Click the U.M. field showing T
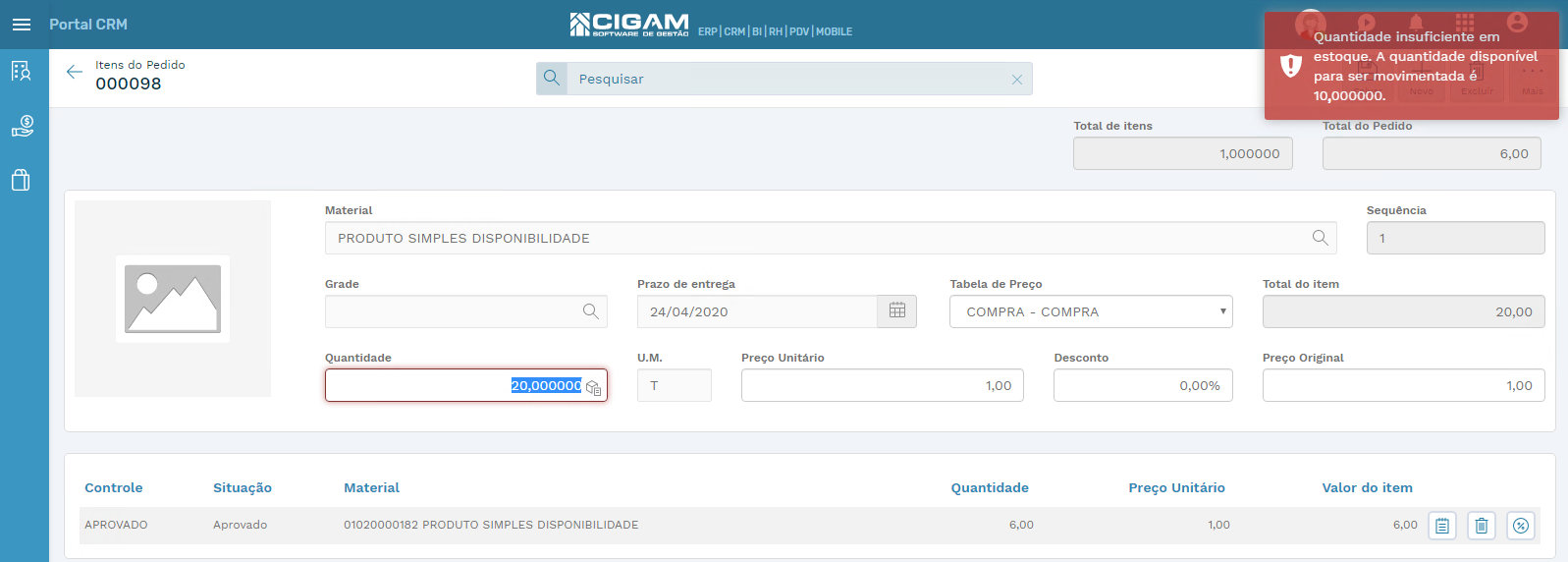The image size is (1568, 562). tap(675, 385)
